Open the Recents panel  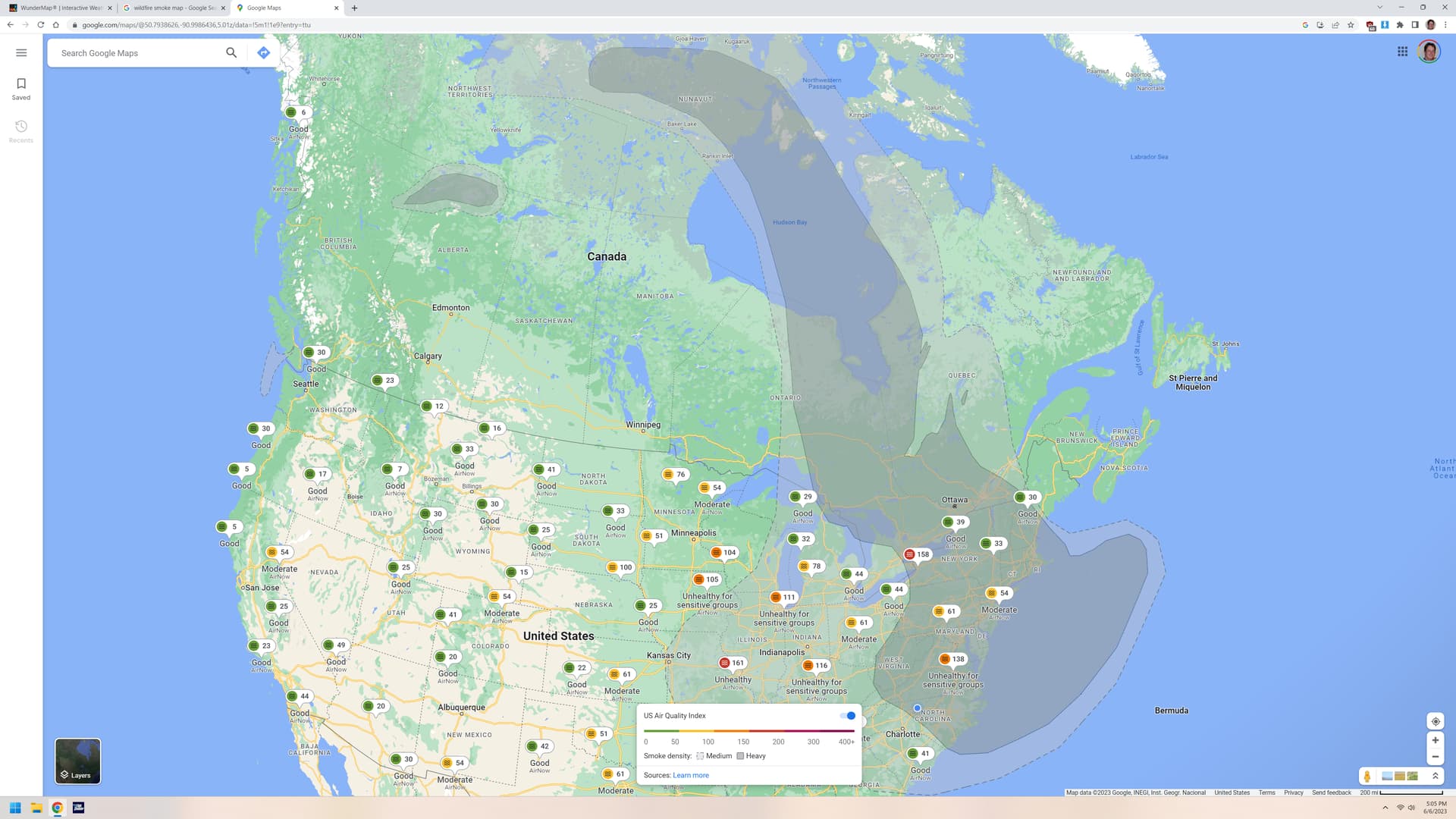click(x=21, y=130)
